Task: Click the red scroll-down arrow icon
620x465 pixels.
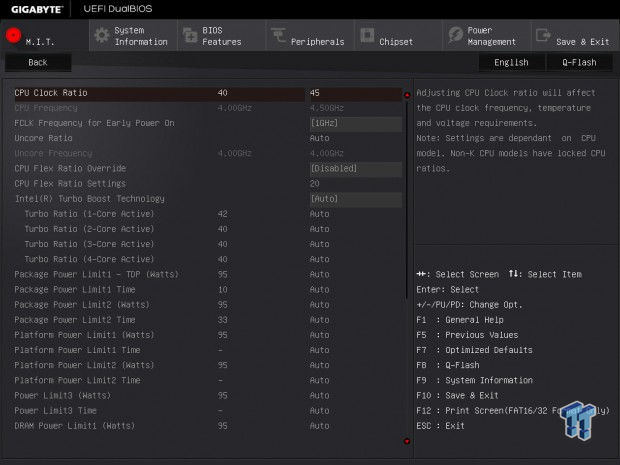Action: click(x=407, y=441)
